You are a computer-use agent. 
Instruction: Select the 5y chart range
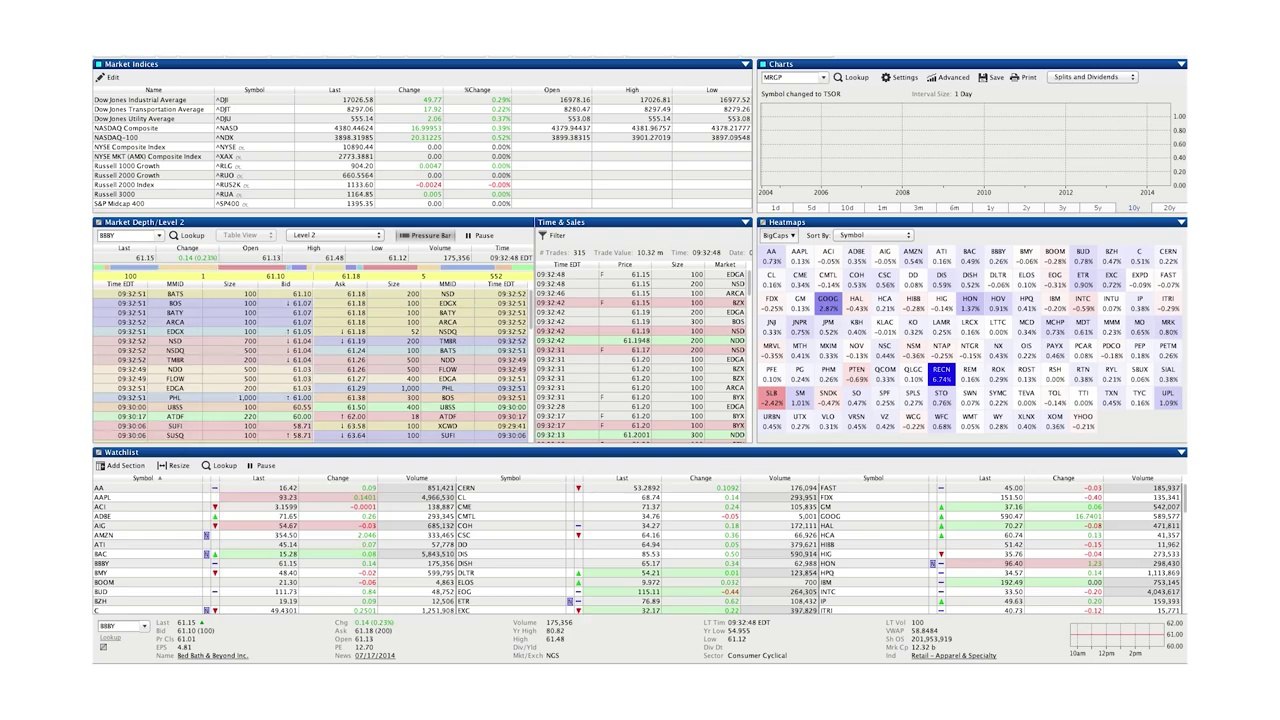(1098, 207)
